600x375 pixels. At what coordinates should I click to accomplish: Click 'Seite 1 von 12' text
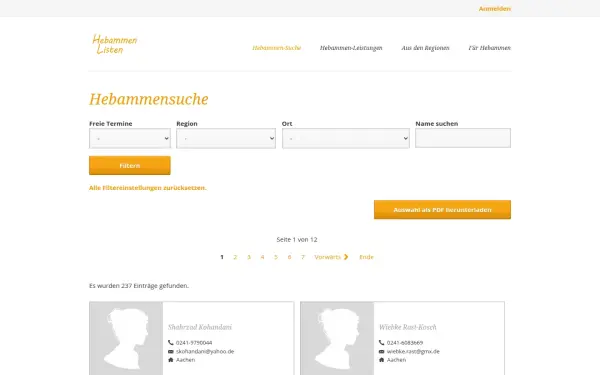[297, 240]
